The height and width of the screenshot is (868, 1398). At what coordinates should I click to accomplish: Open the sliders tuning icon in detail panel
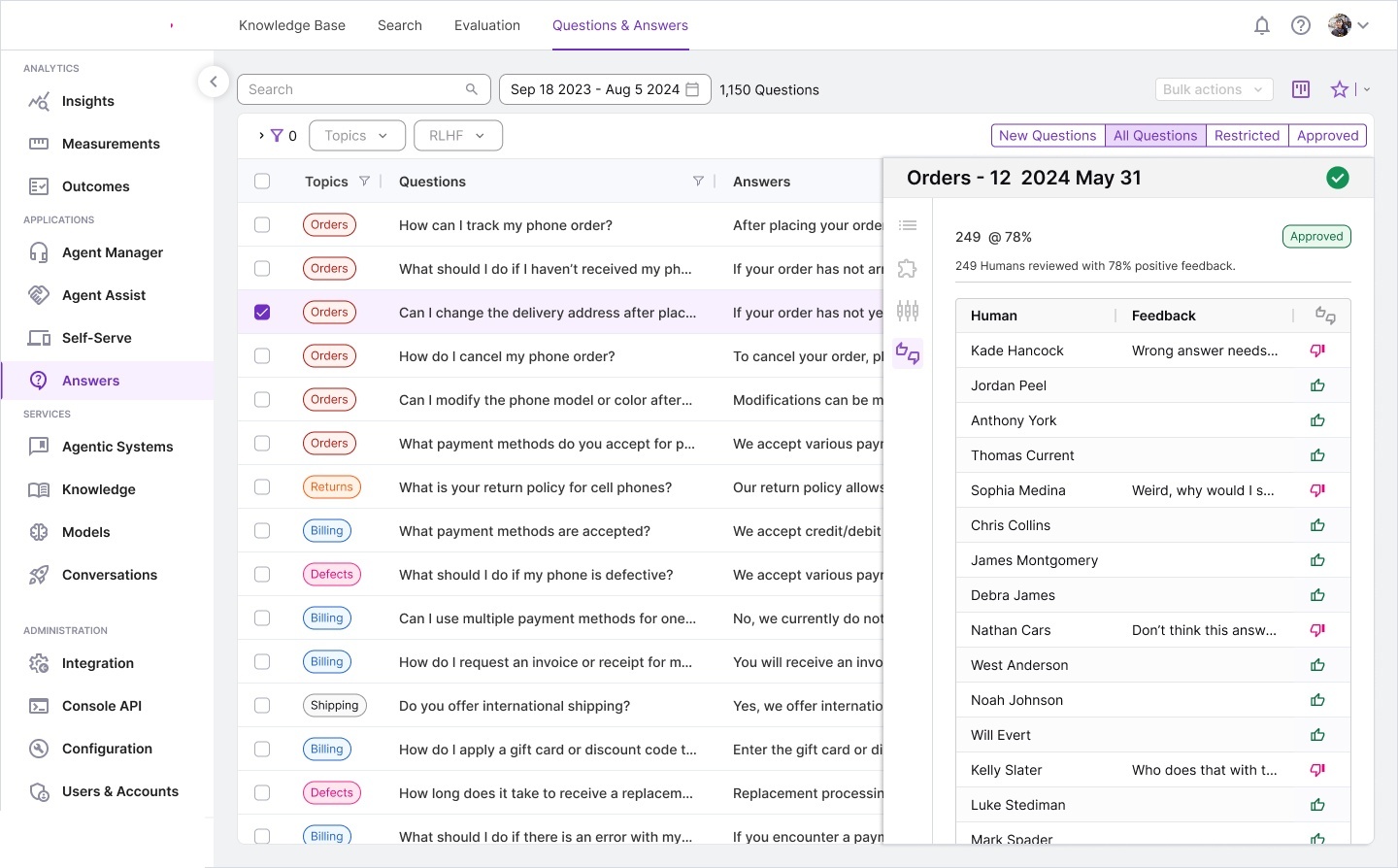pos(908,311)
